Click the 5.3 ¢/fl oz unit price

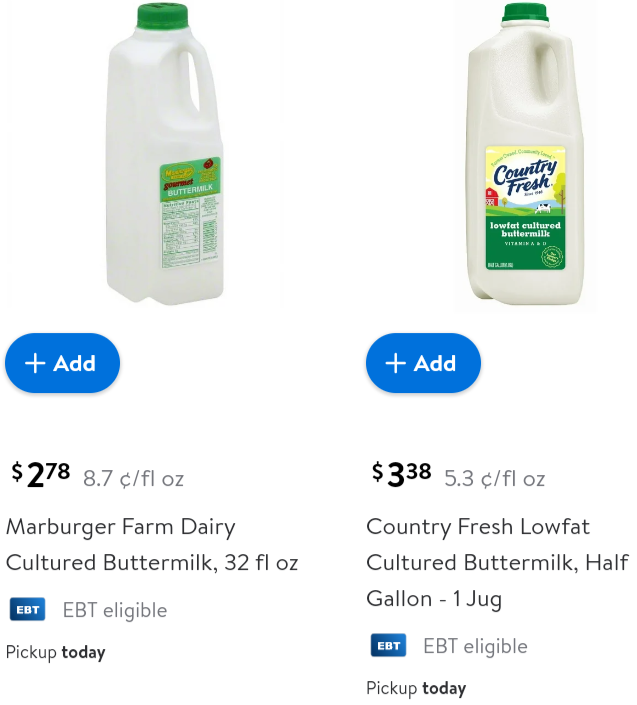494,478
